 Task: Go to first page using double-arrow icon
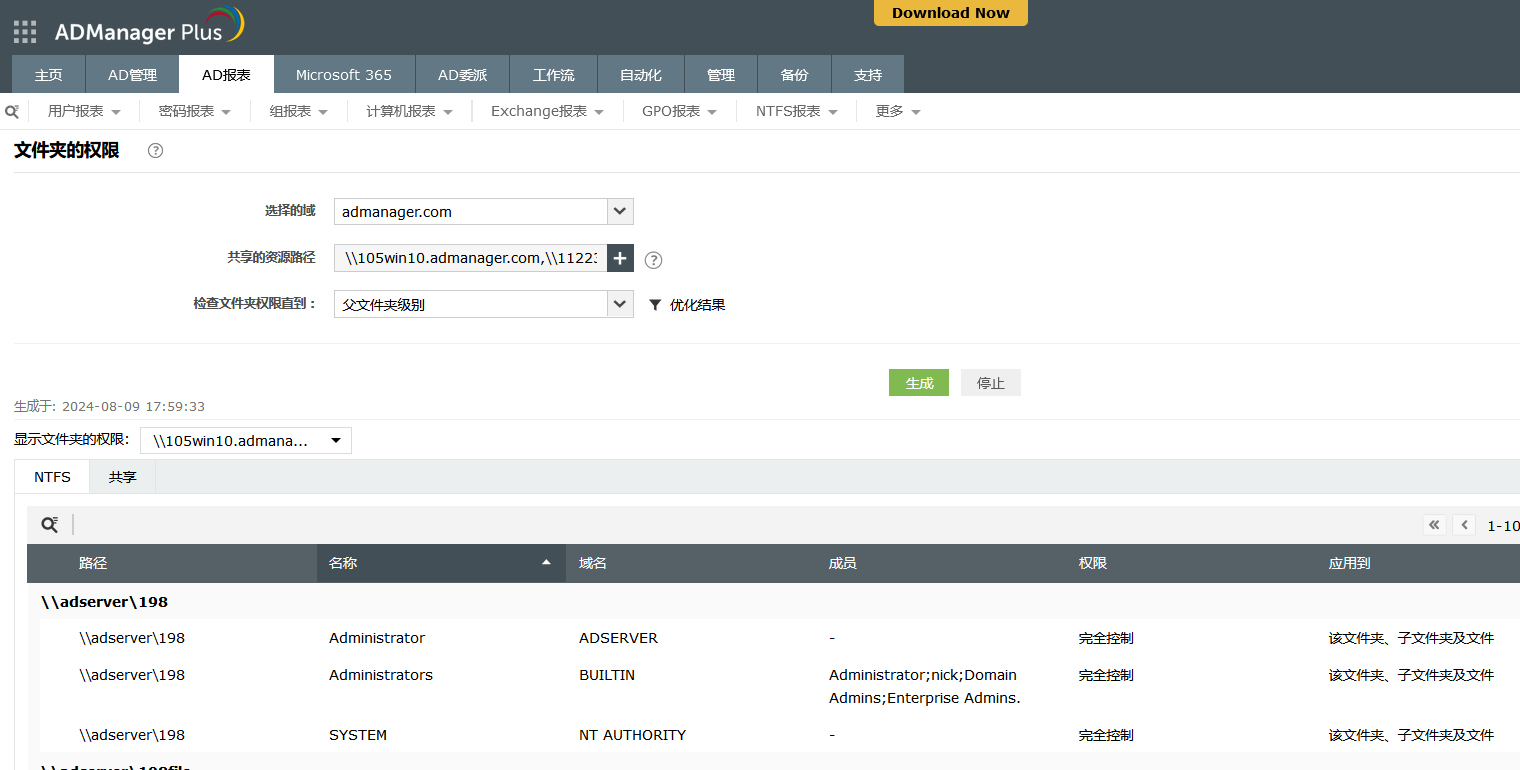tap(1435, 525)
